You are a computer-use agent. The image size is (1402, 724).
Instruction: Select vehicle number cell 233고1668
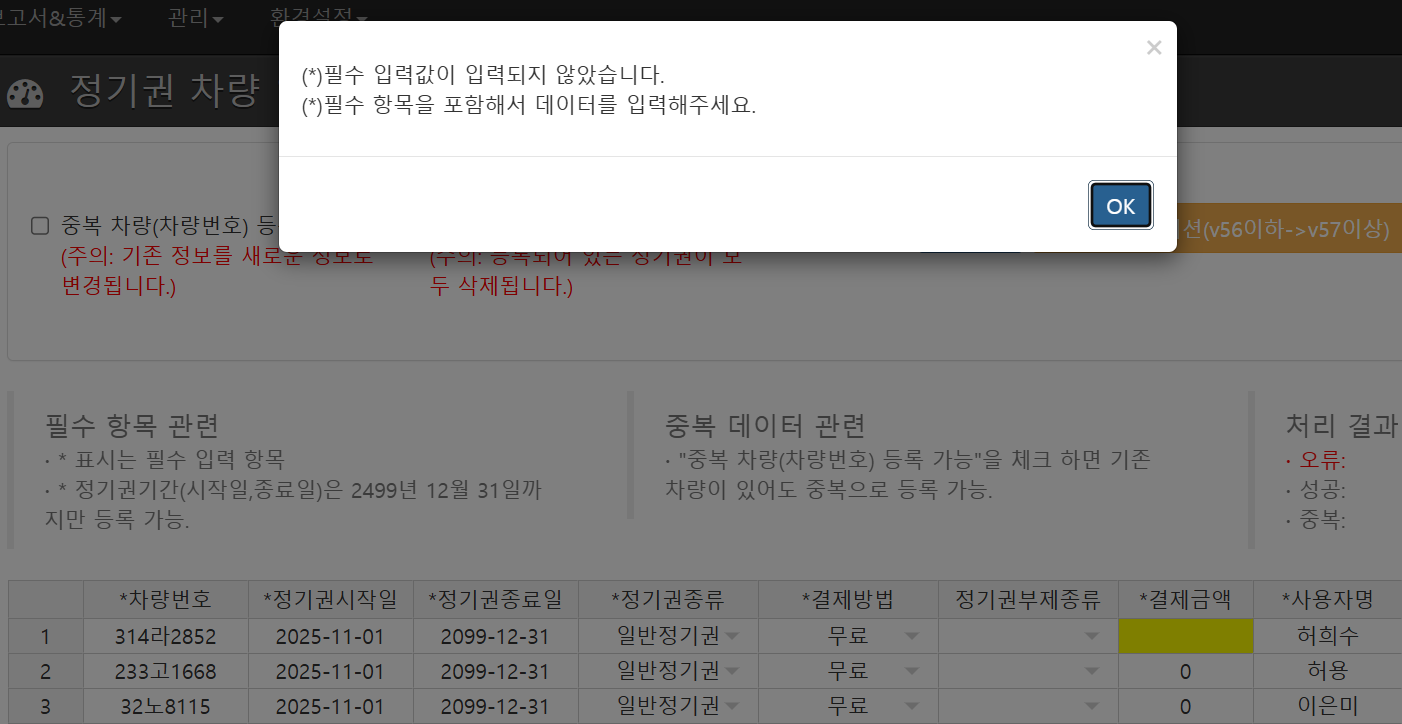(165, 671)
